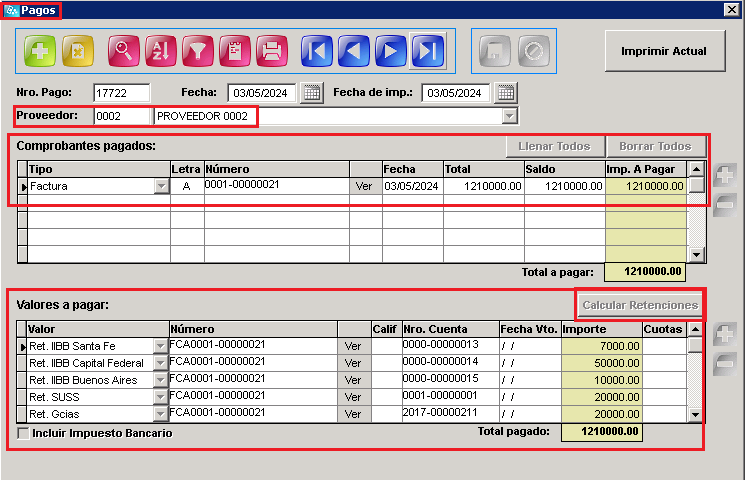745x480 pixels.
Task: Click minus icon beside Comprobantes pagados grid
Action: pos(724,205)
